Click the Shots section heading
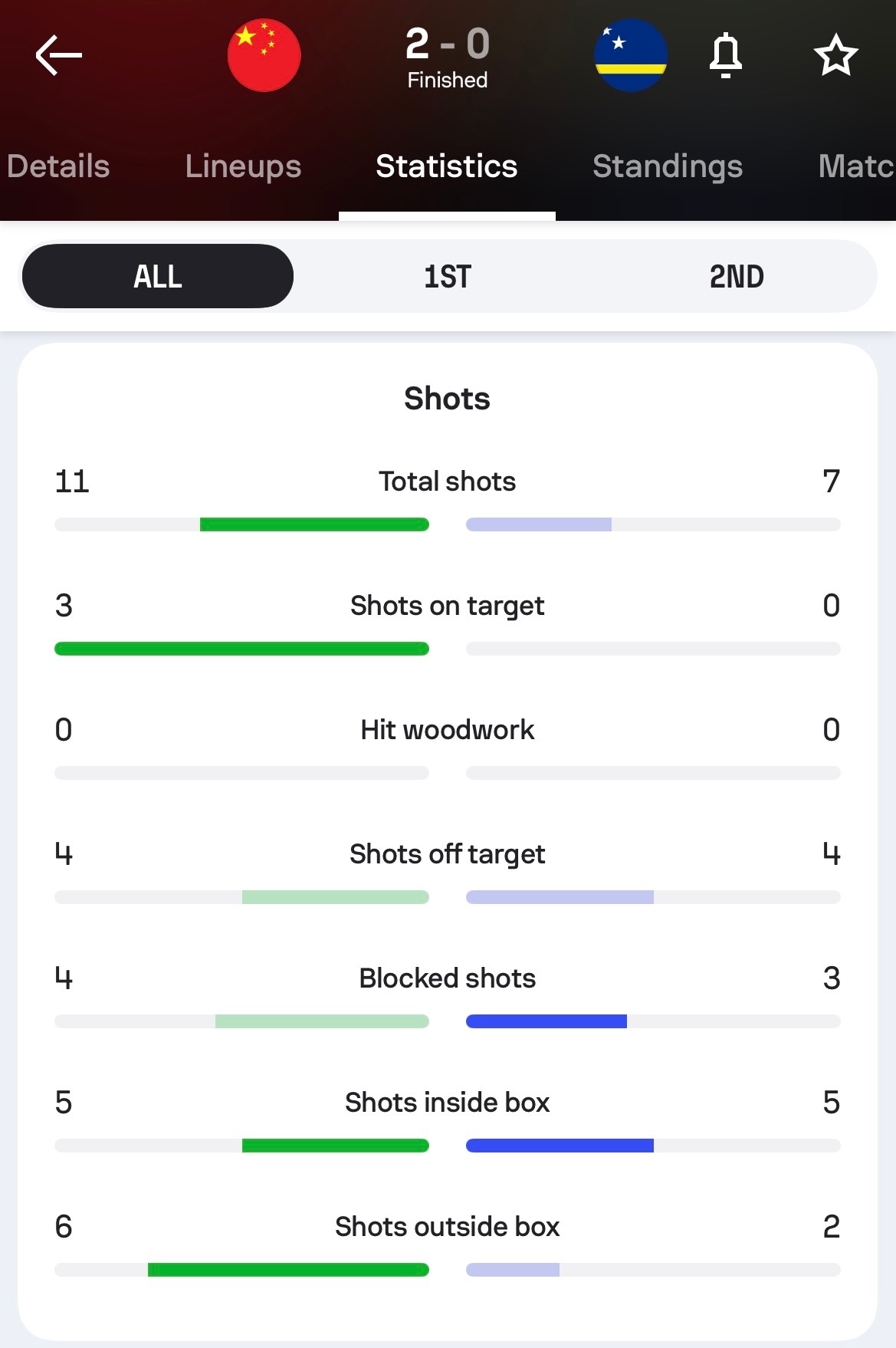This screenshot has height=1348, width=896. pos(447,398)
